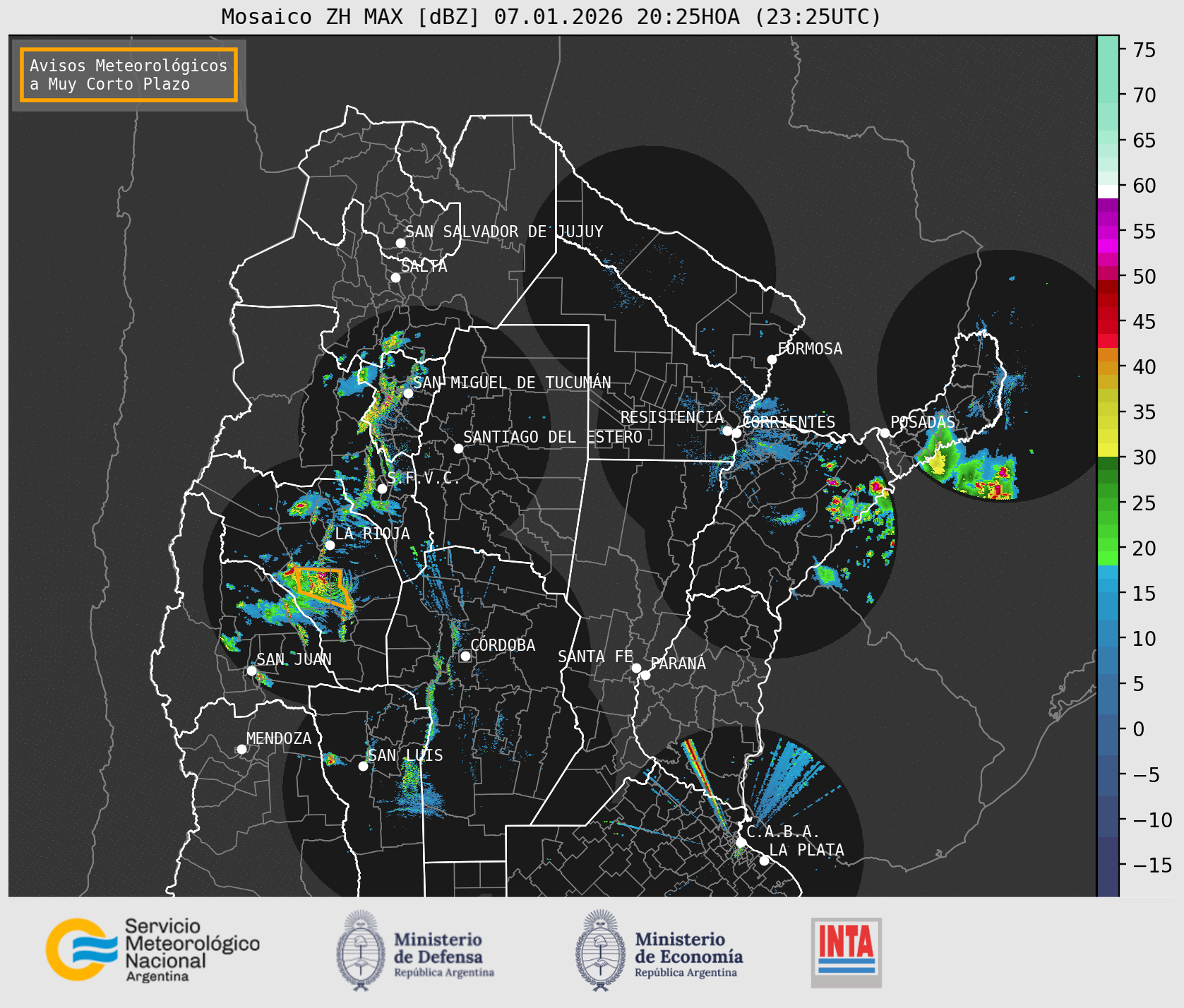The height and width of the screenshot is (1008, 1184).
Task: Click the 55 dBZ magenta scale band
Action: point(1108,232)
